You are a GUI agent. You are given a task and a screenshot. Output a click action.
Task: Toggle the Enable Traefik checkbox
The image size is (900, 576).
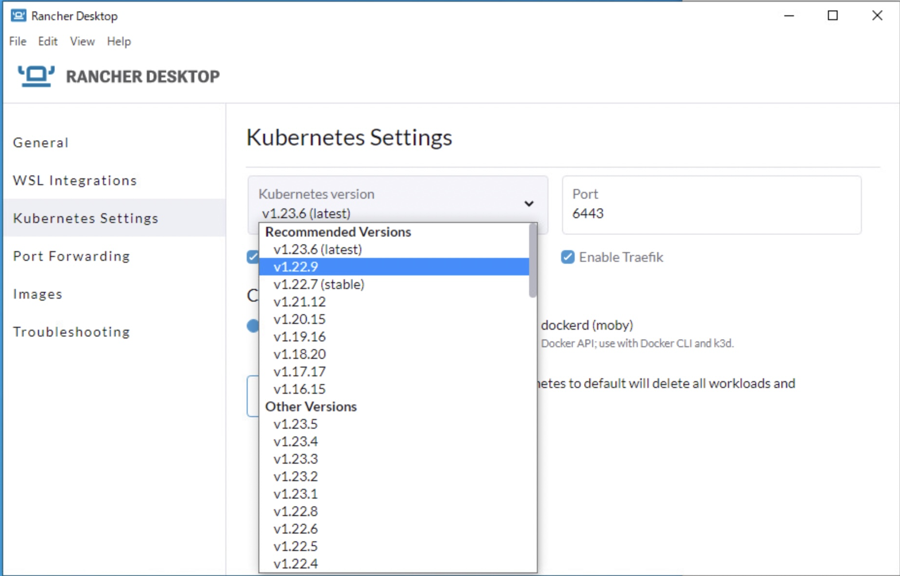tap(568, 257)
